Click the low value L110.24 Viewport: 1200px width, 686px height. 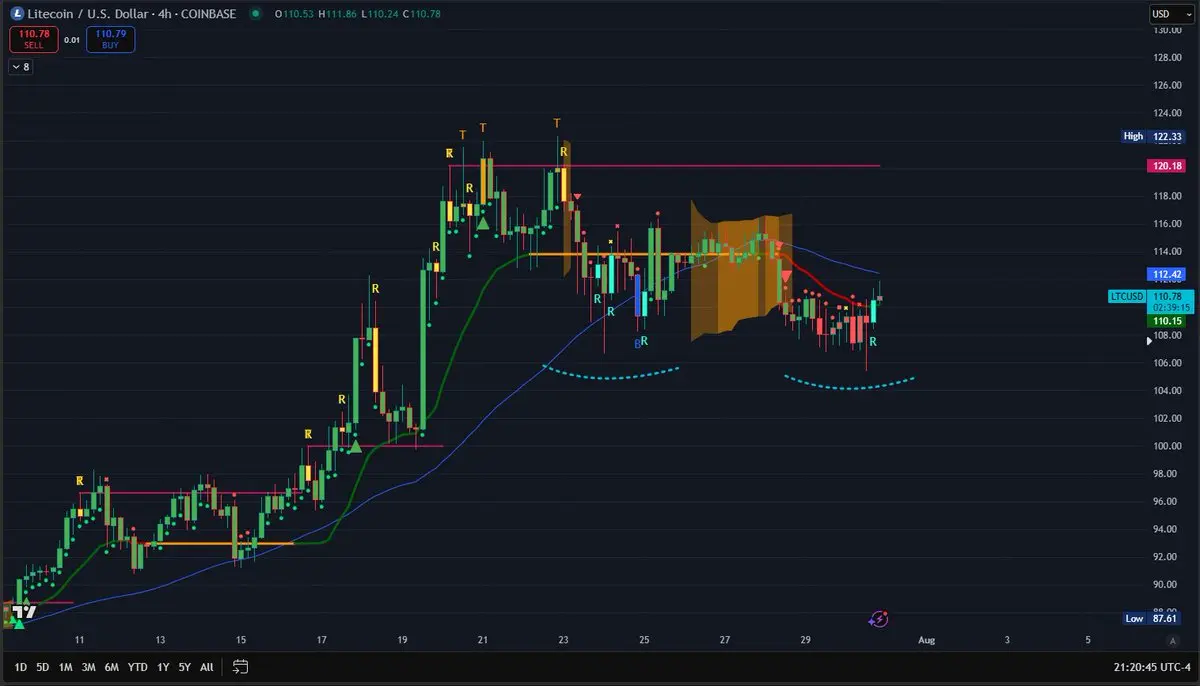[380, 14]
